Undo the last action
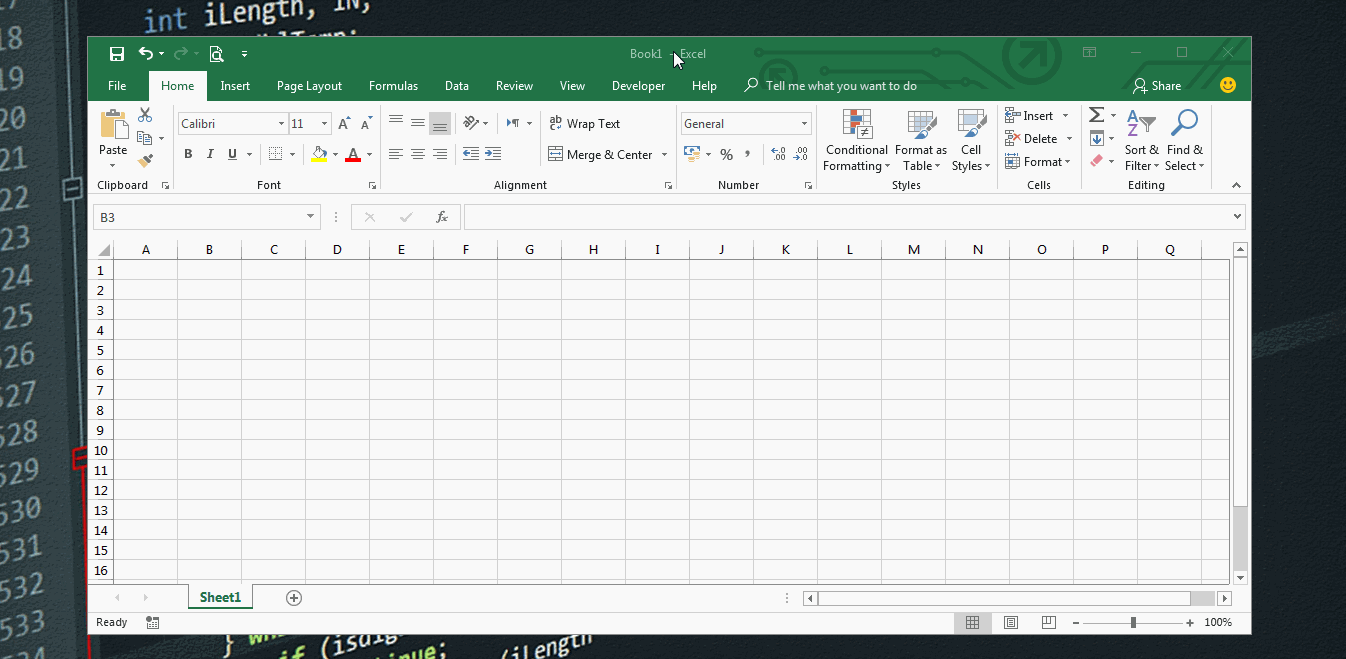Screen dimensions: 1346x659 click(x=146, y=54)
